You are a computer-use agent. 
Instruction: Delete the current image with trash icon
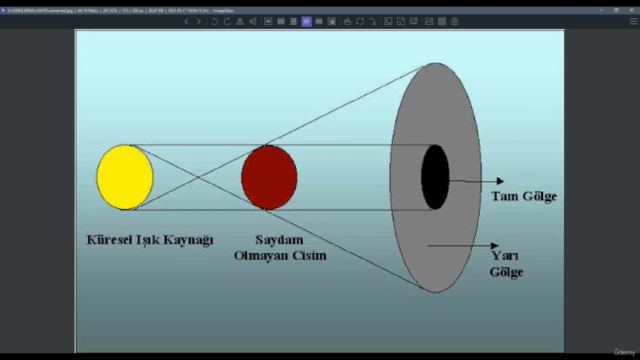(x=455, y=22)
